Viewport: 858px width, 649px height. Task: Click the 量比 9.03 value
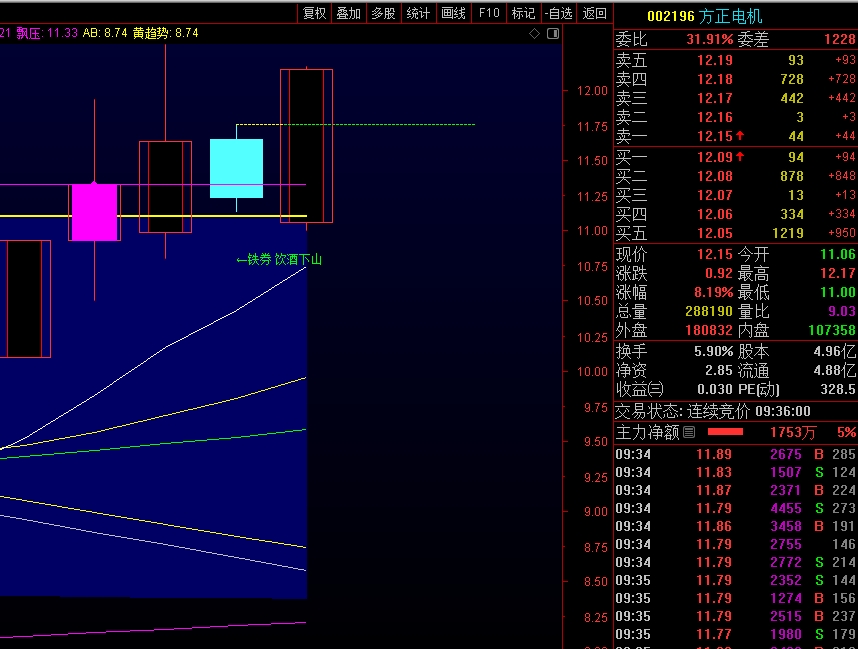click(x=842, y=311)
